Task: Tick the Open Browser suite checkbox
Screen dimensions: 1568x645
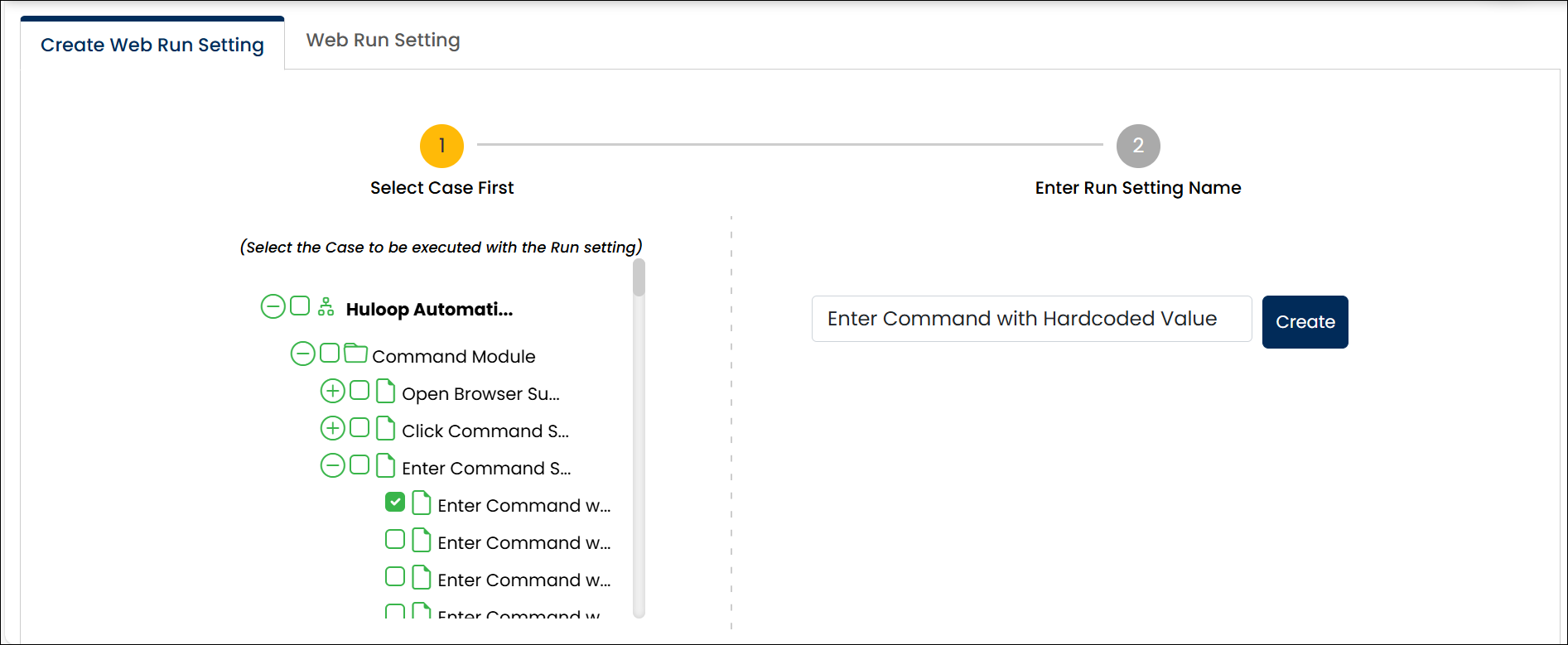Action: (359, 390)
